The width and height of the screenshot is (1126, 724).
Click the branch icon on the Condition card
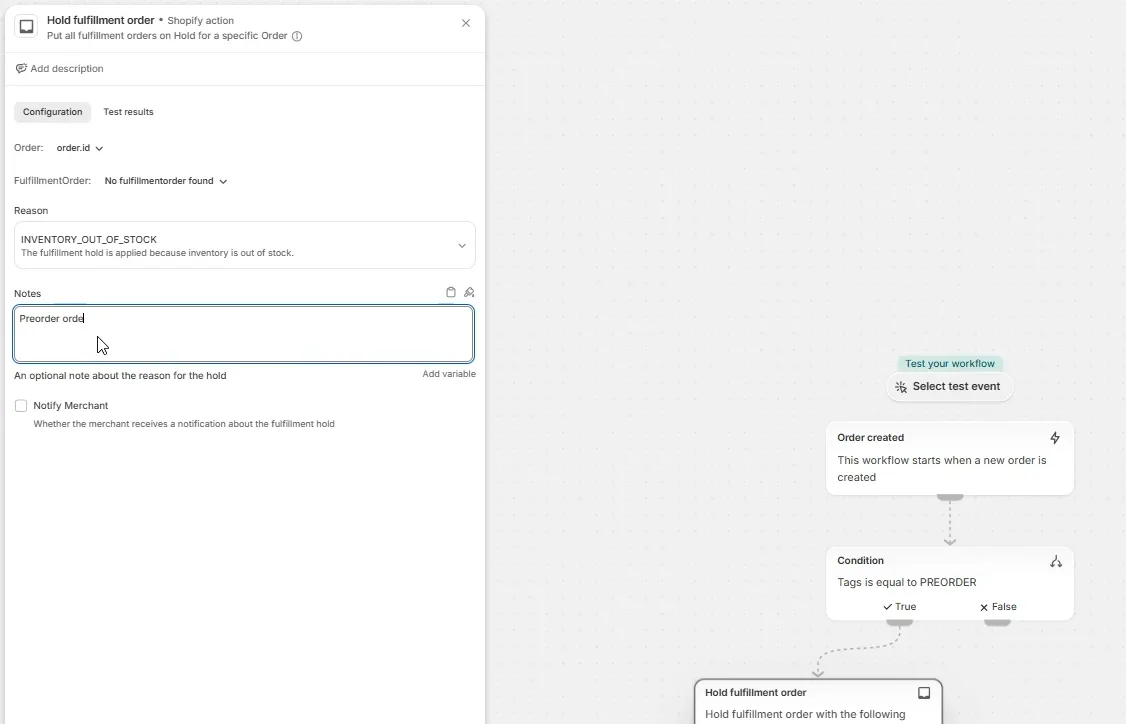[1056, 561]
